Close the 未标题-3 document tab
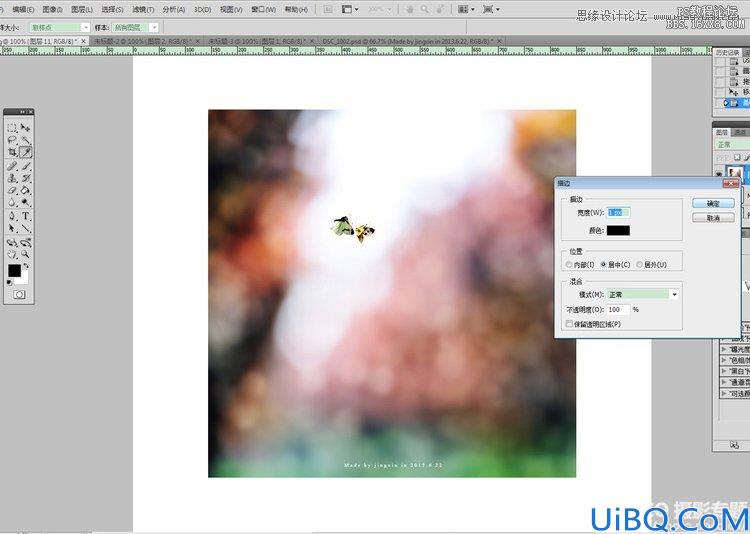The image size is (750, 534). click(312, 42)
